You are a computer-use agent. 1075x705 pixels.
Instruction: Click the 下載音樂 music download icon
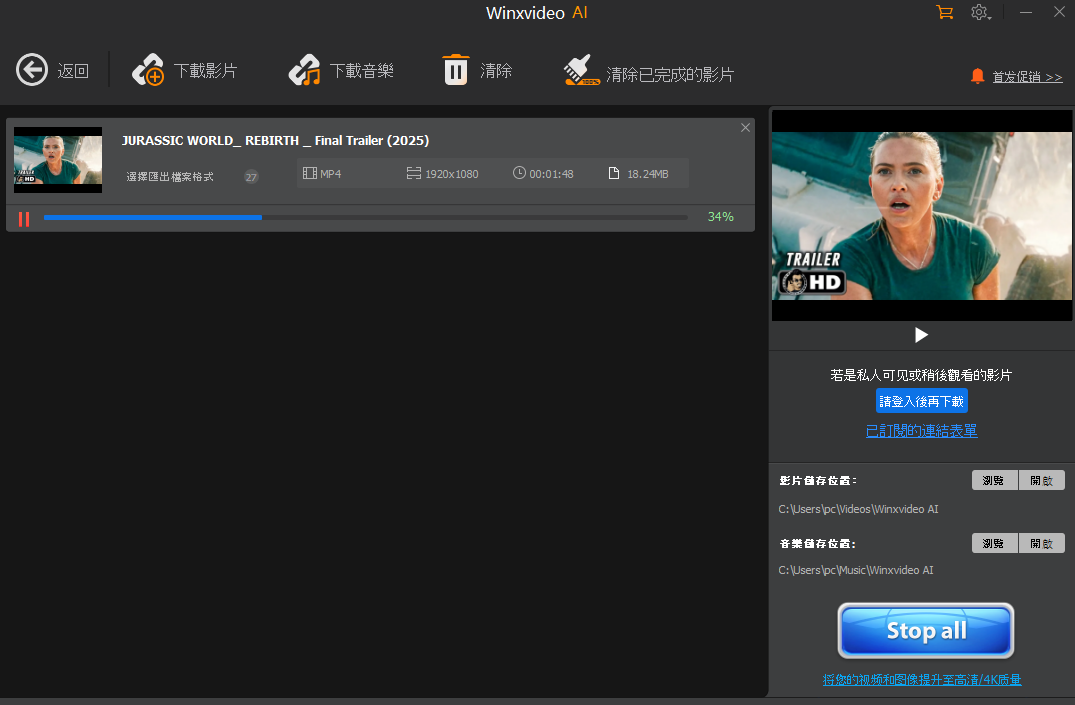[304, 70]
